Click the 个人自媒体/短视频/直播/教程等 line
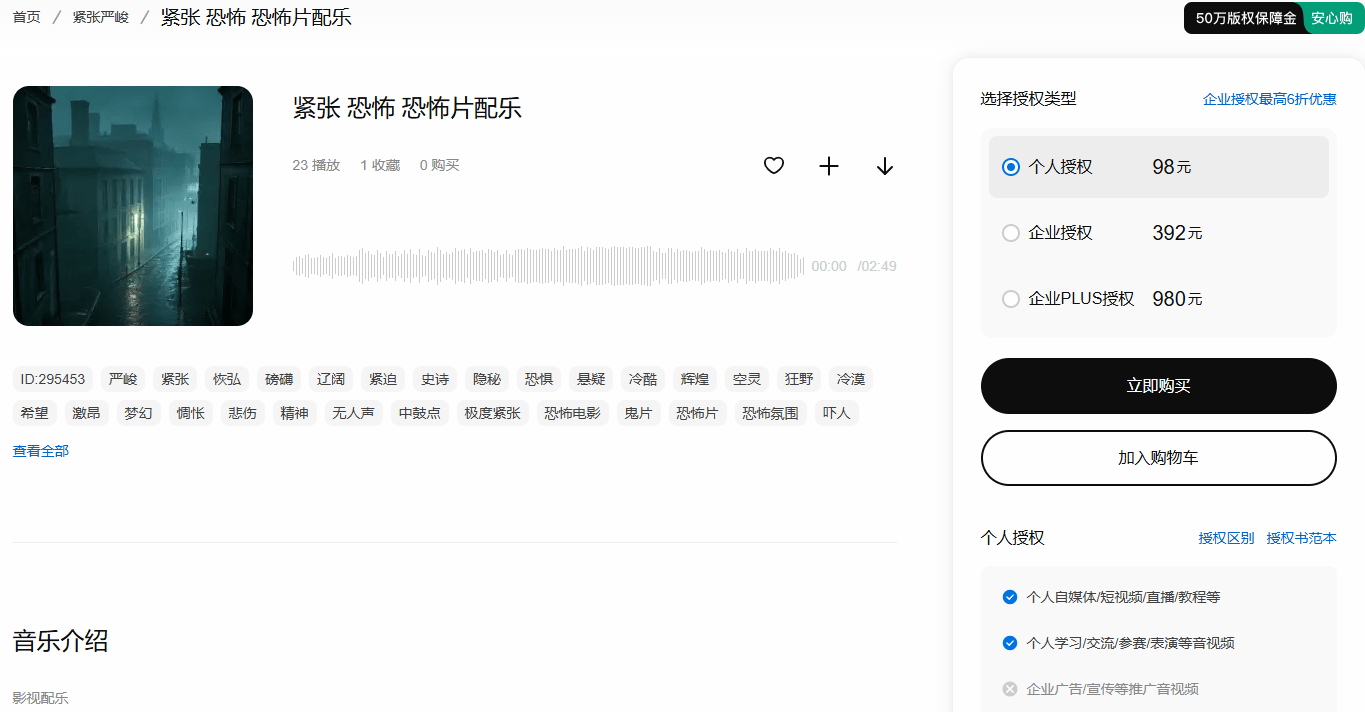The width and height of the screenshot is (1365, 712). pyautogui.click(x=1124, y=597)
